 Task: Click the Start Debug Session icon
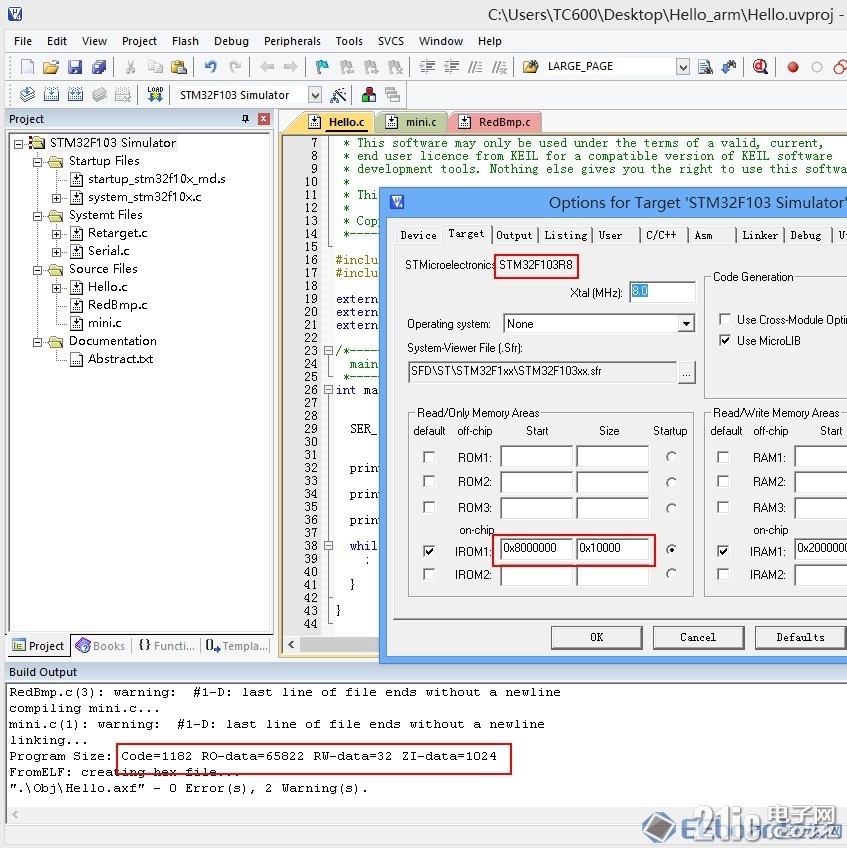click(760, 67)
